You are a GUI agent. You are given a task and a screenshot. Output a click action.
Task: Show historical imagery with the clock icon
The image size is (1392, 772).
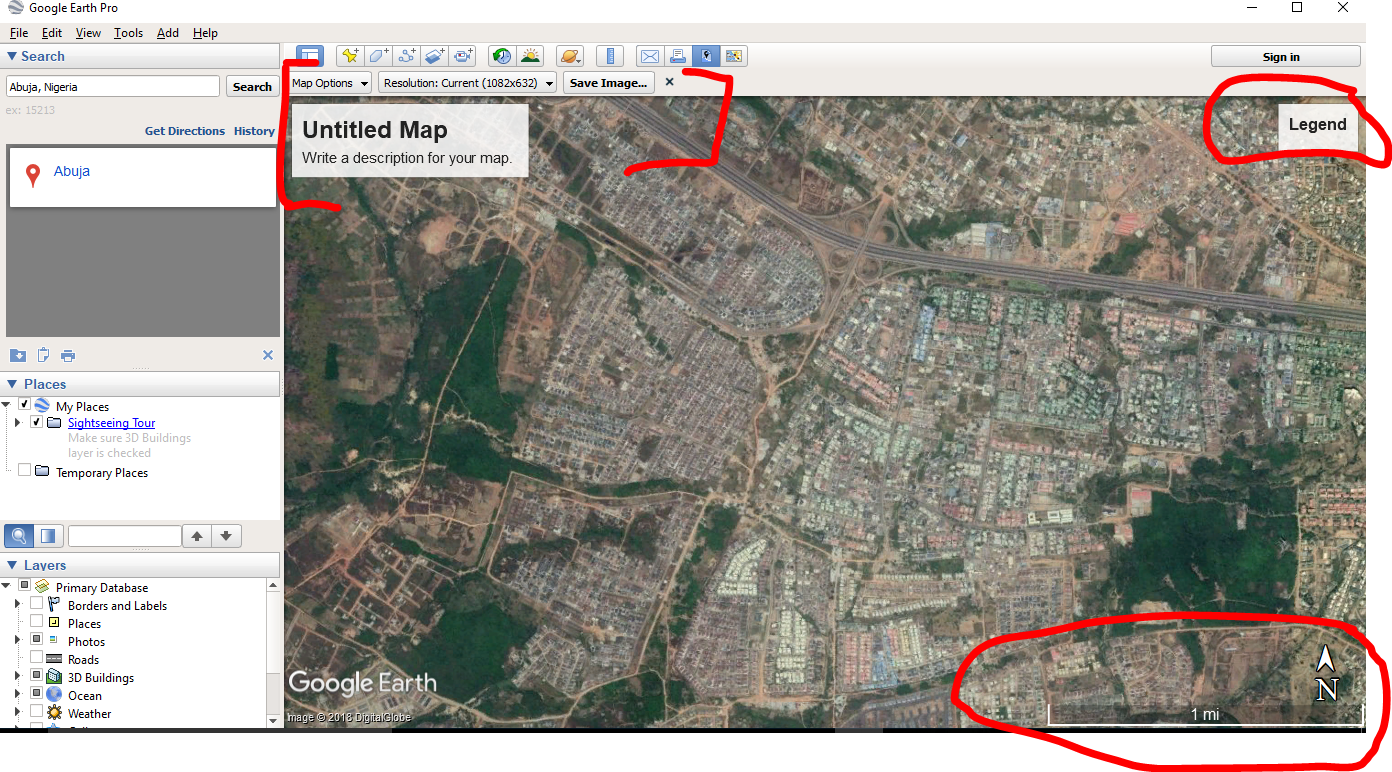(501, 56)
